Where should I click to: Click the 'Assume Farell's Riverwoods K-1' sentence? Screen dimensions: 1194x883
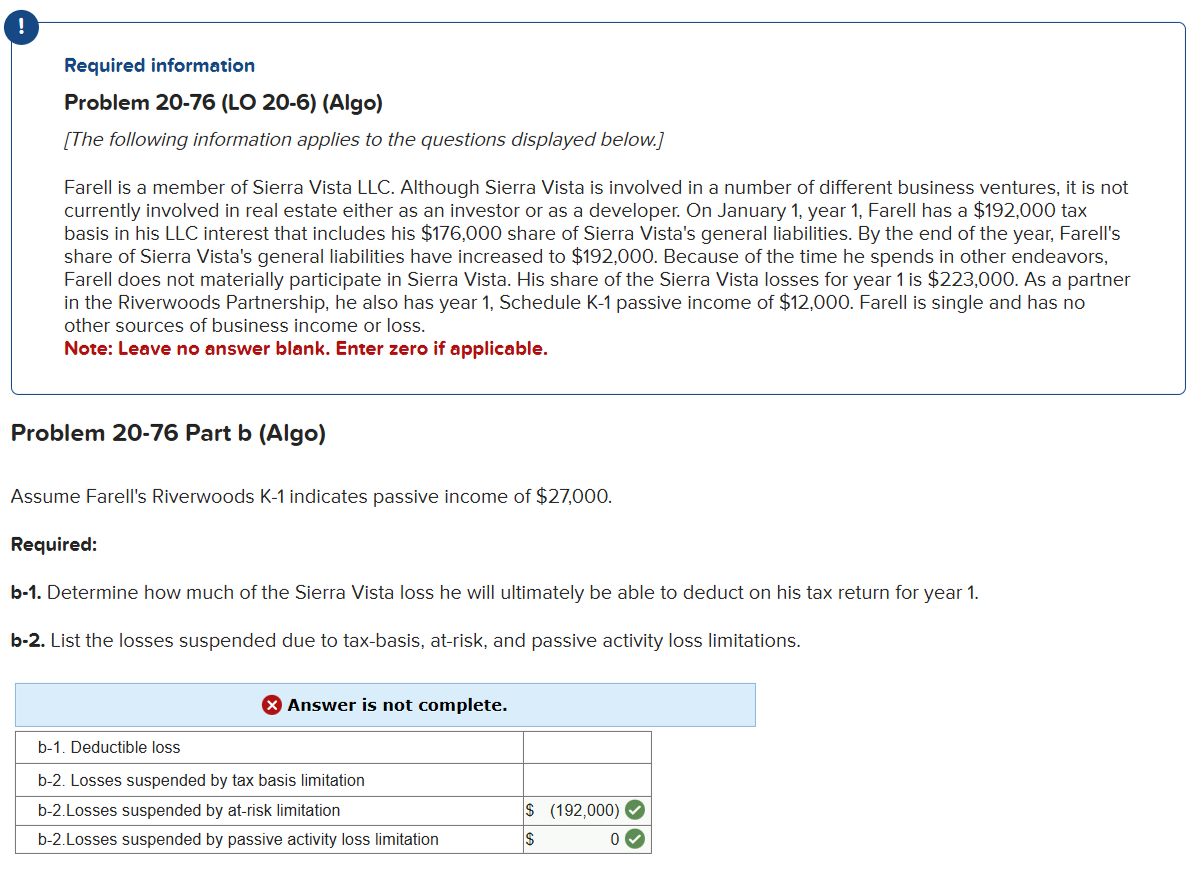pos(311,496)
